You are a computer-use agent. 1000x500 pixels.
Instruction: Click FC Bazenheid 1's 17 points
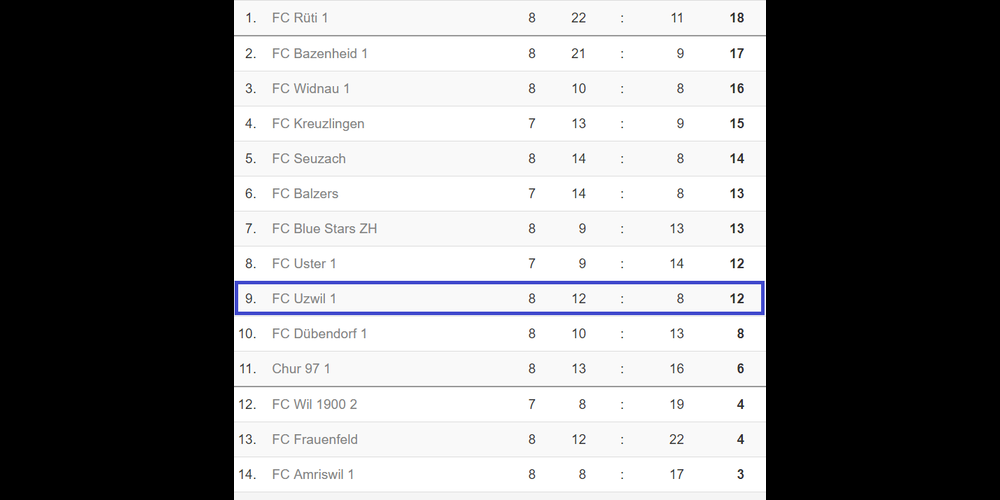[x=737, y=53]
